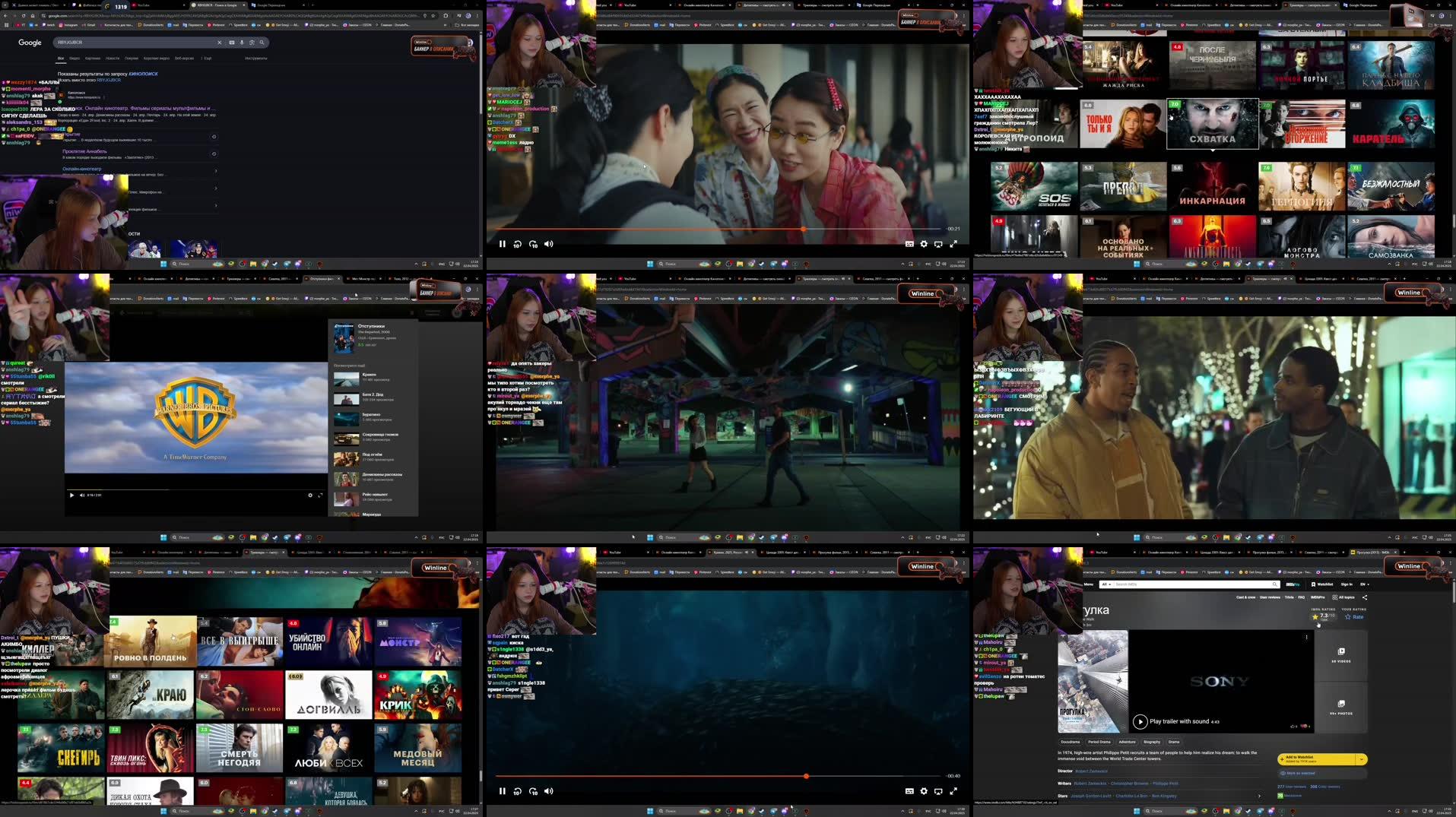Enter fullscreen in the bottom-center video player
The image size is (1456, 817).
(x=953, y=791)
